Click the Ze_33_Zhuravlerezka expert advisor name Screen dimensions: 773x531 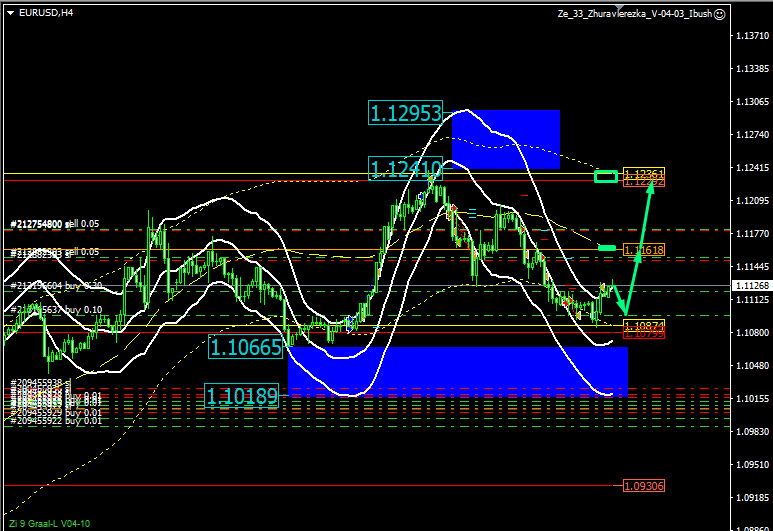(634, 14)
